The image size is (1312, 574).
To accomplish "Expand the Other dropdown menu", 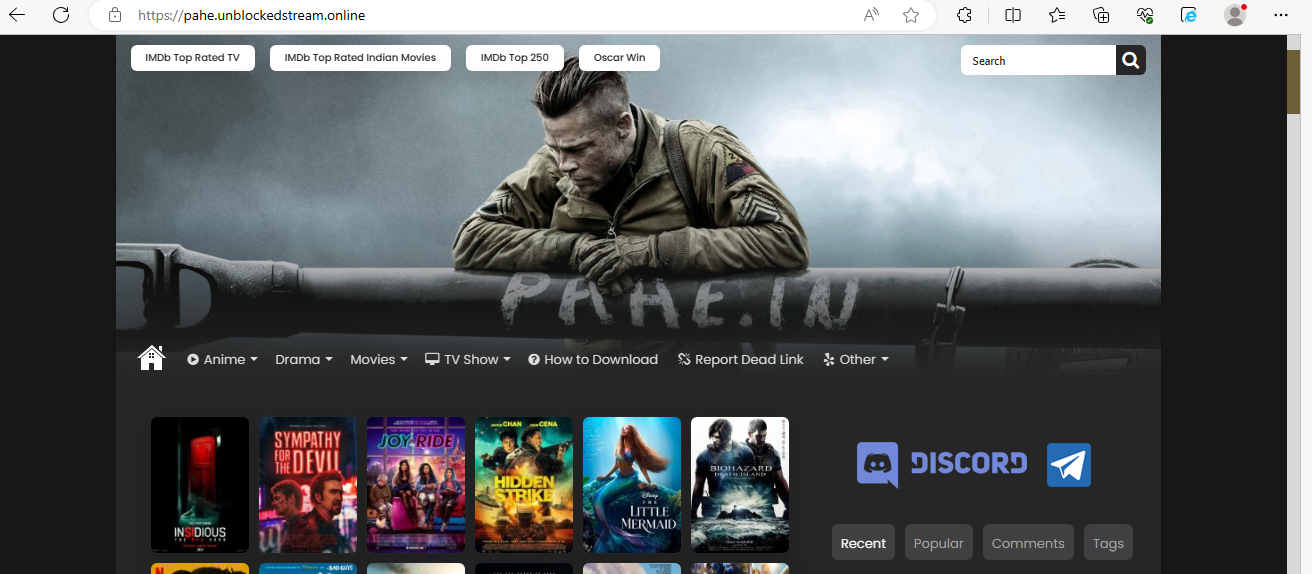I will tap(856, 360).
